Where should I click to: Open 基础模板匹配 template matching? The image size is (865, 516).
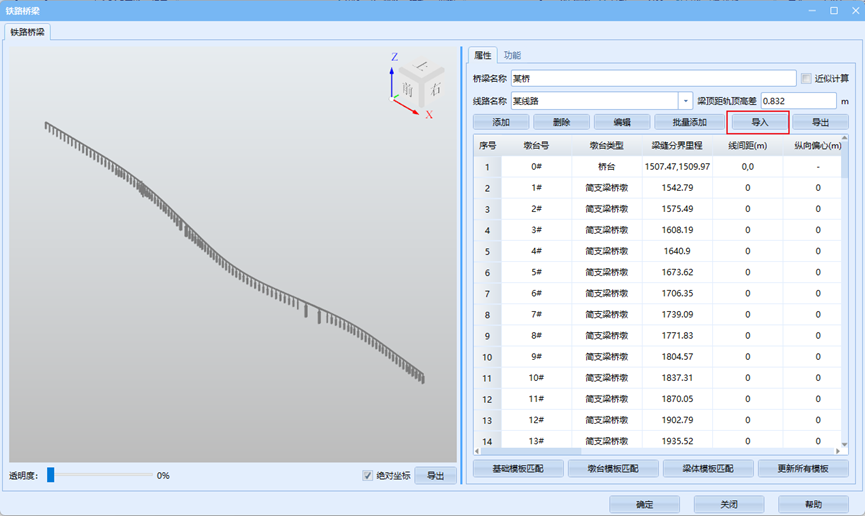(x=513, y=468)
